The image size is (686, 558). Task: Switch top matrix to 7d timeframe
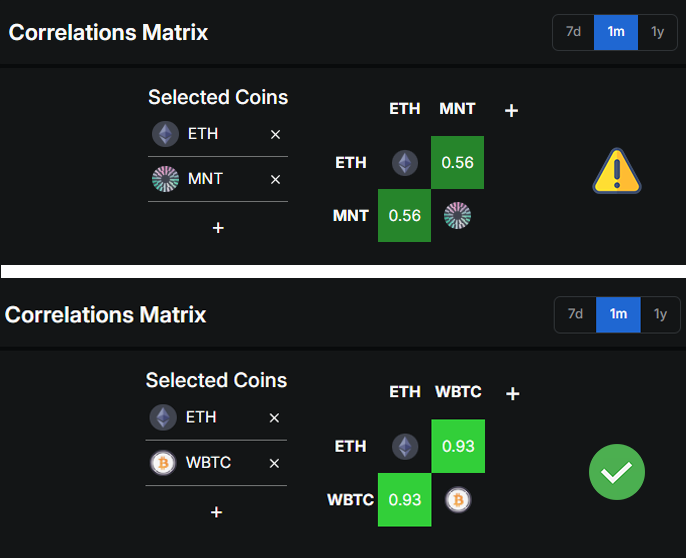[x=573, y=32]
